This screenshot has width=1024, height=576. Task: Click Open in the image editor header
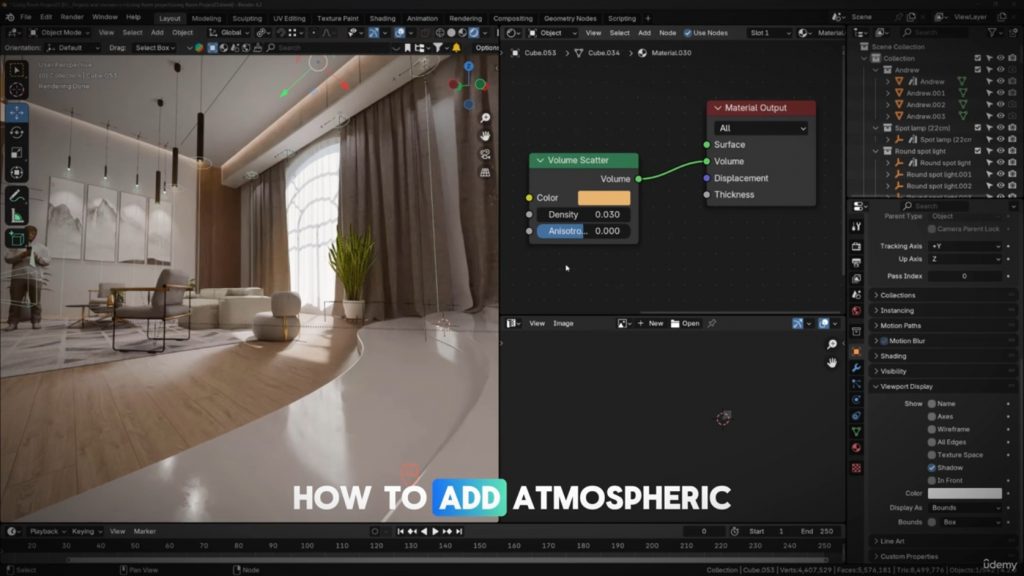(685, 323)
